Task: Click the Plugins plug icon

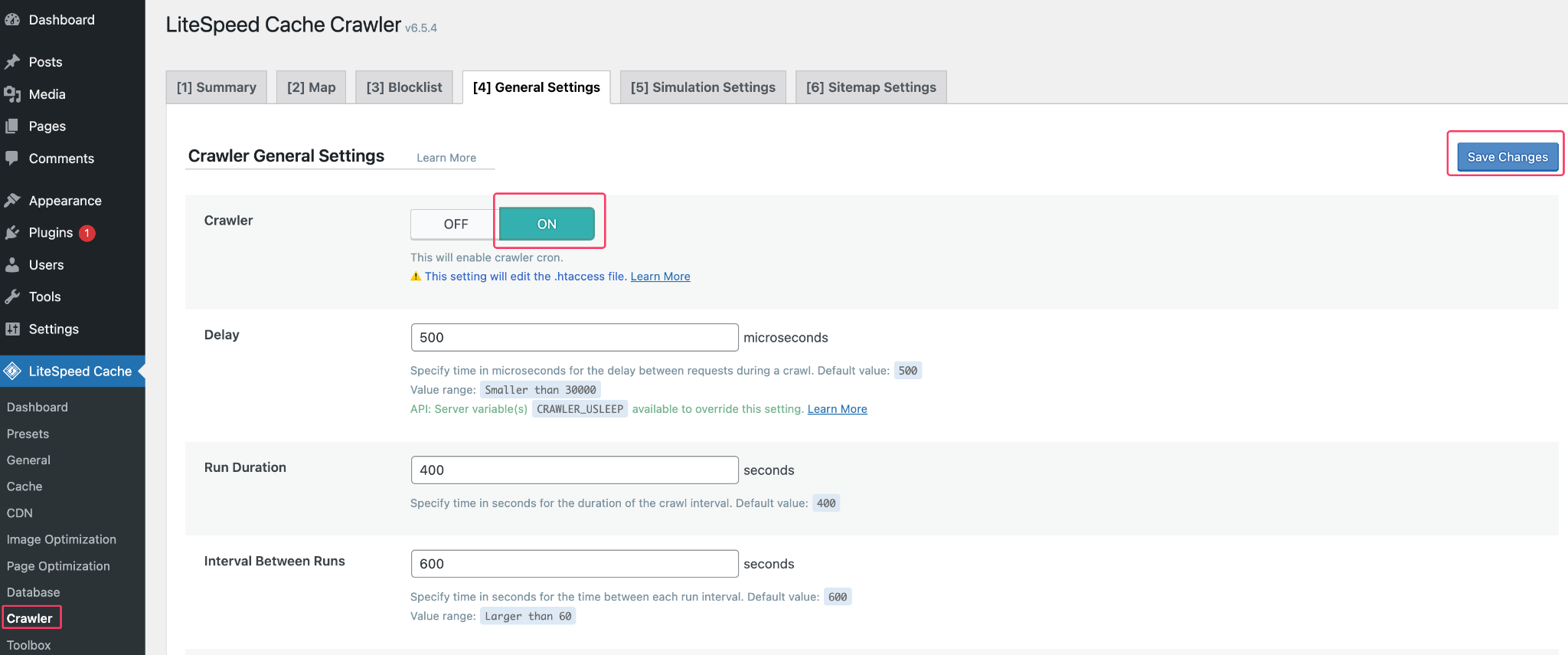Action: tap(12, 233)
